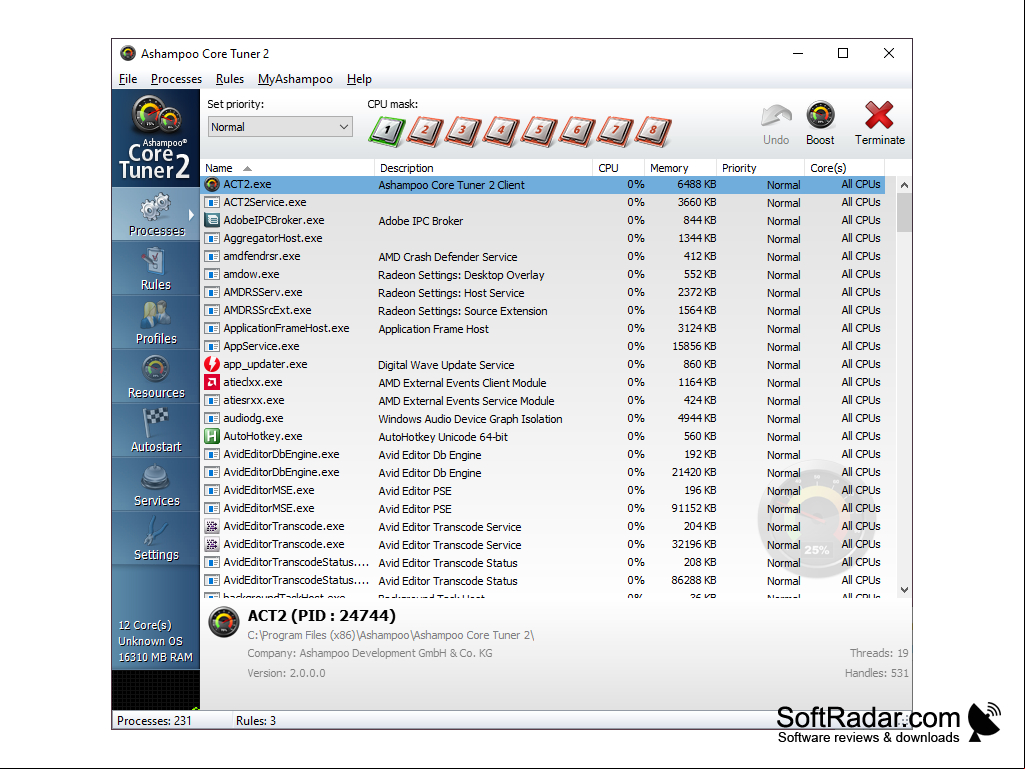This screenshot has width=1025, height=769.
Task: Open the Help menu
Action: (x=359, y=79)
